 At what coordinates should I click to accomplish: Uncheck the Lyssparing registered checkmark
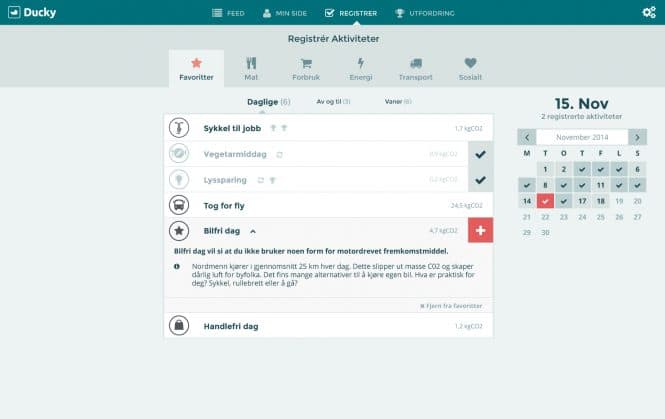pos(480,180)
